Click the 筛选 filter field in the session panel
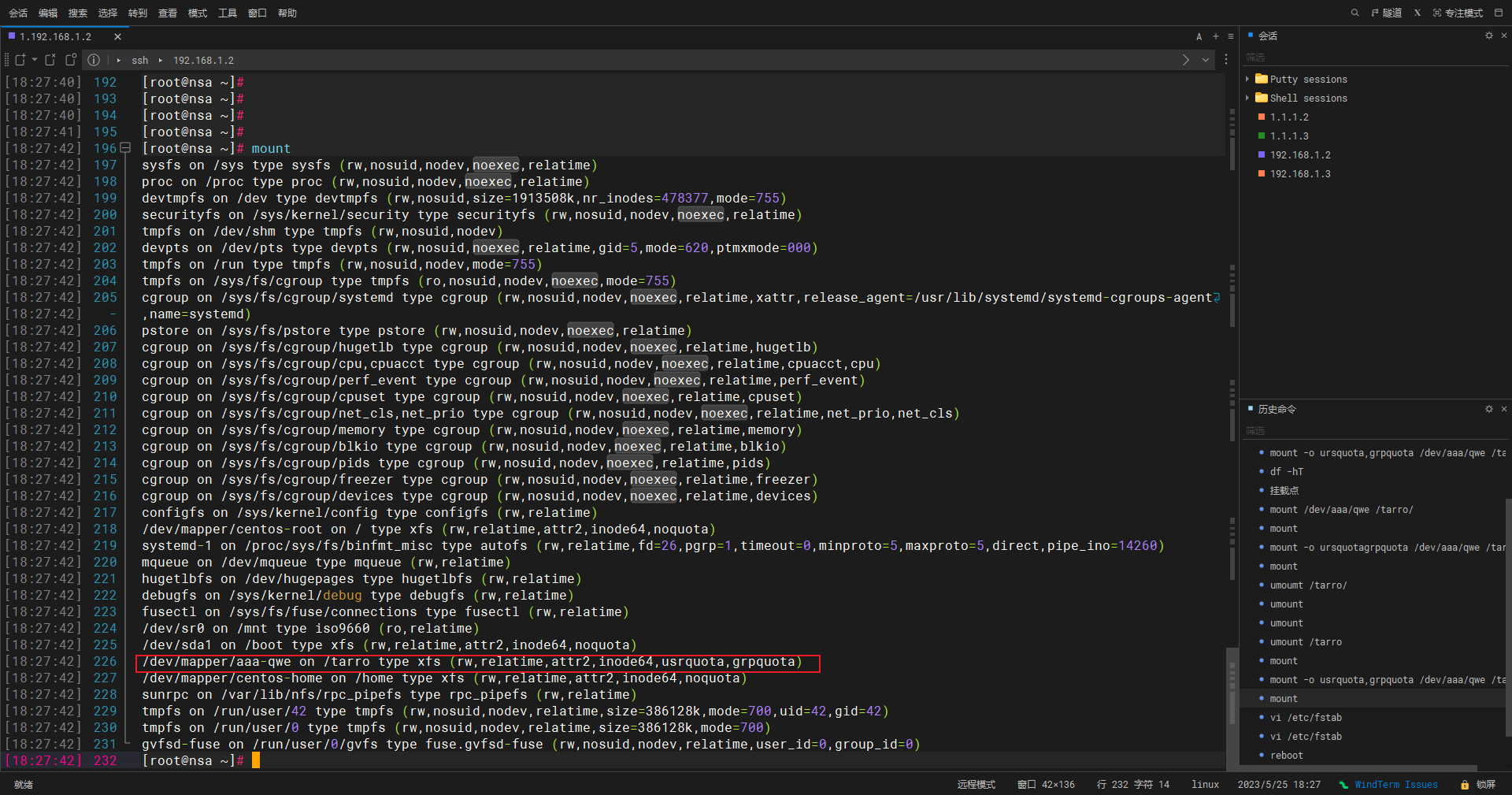1512x795 pixels. (1299, 57)
